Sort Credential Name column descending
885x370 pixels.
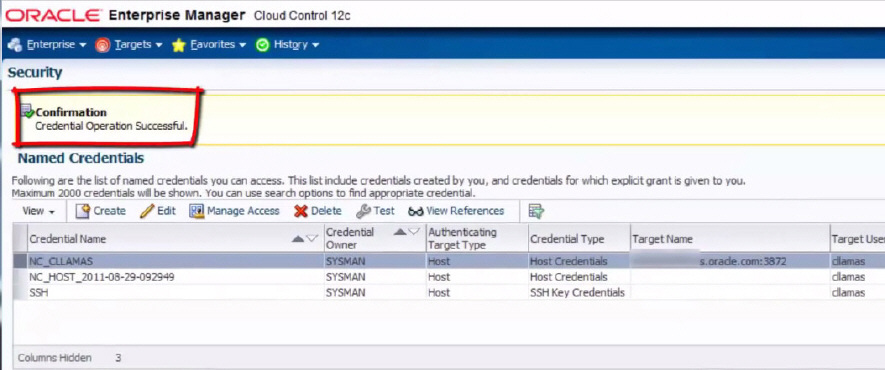[312, 239]
